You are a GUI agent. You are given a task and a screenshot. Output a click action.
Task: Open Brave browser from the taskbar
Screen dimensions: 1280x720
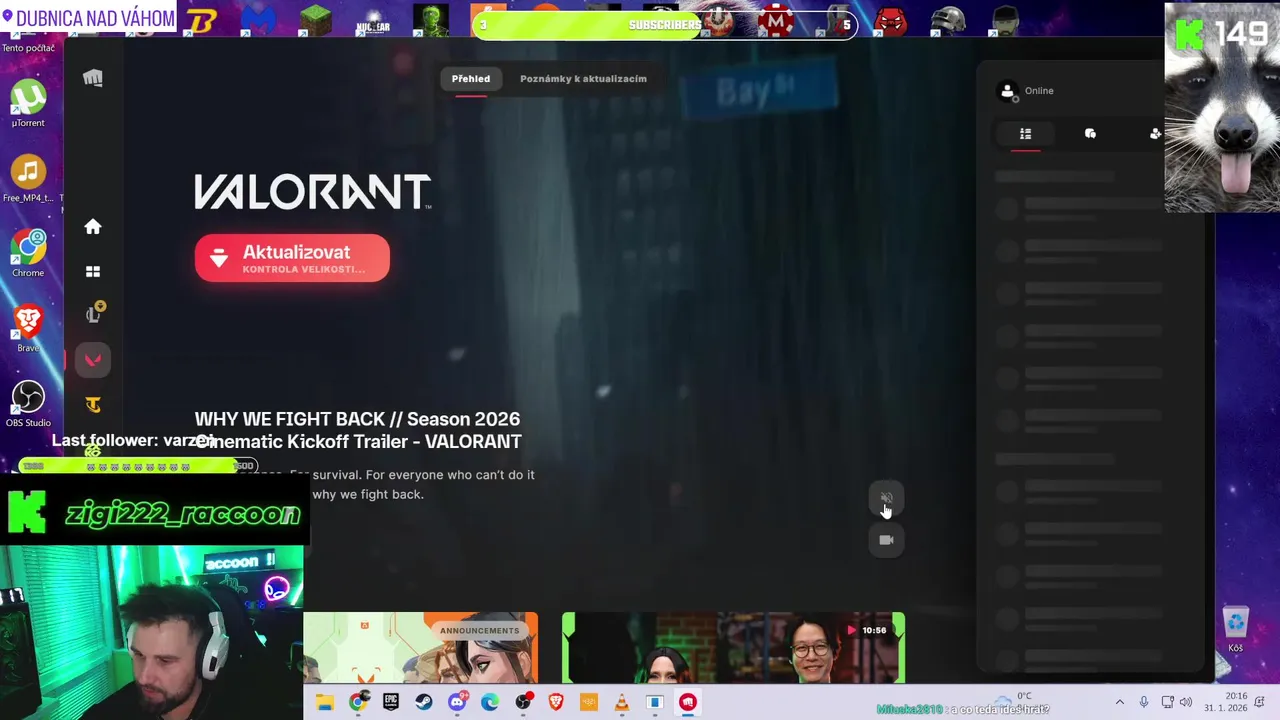[x=556, y=703]
